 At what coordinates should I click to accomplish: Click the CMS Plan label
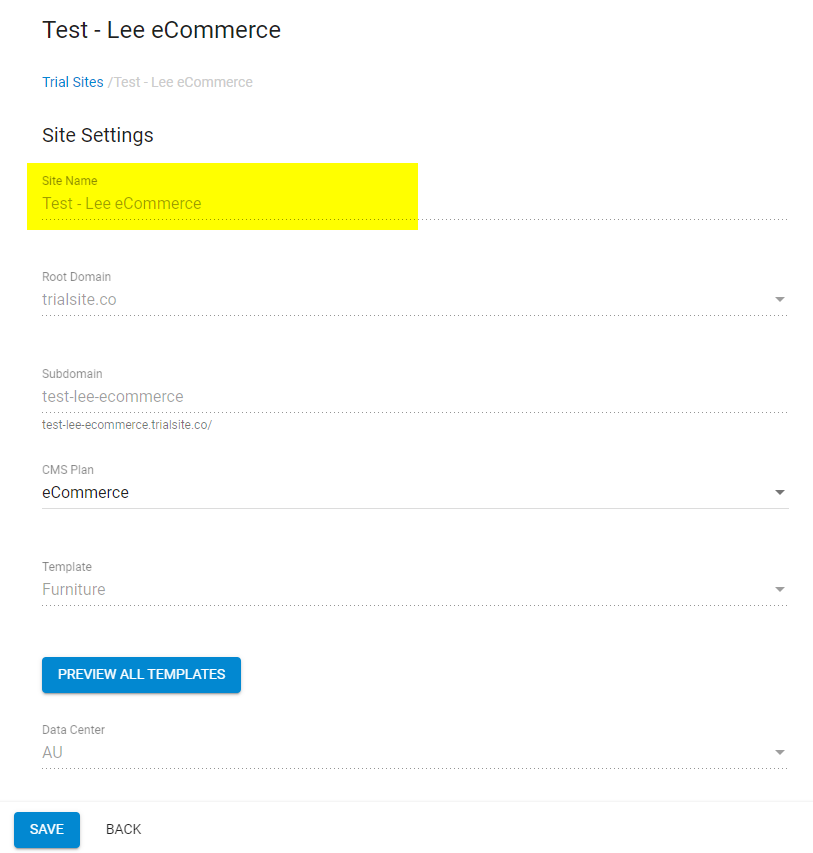[x=68, y=469]
